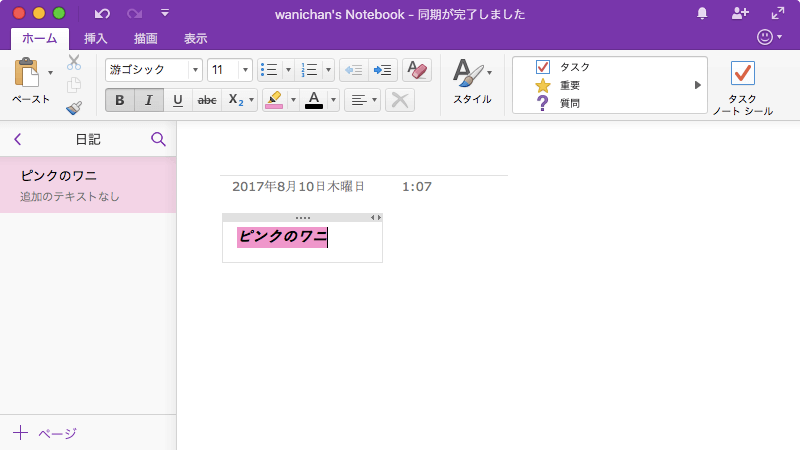The height and width of the screenshot is (450, 800).
Task: Apply the タスク tag from gallery
Action: coord(563,67)
